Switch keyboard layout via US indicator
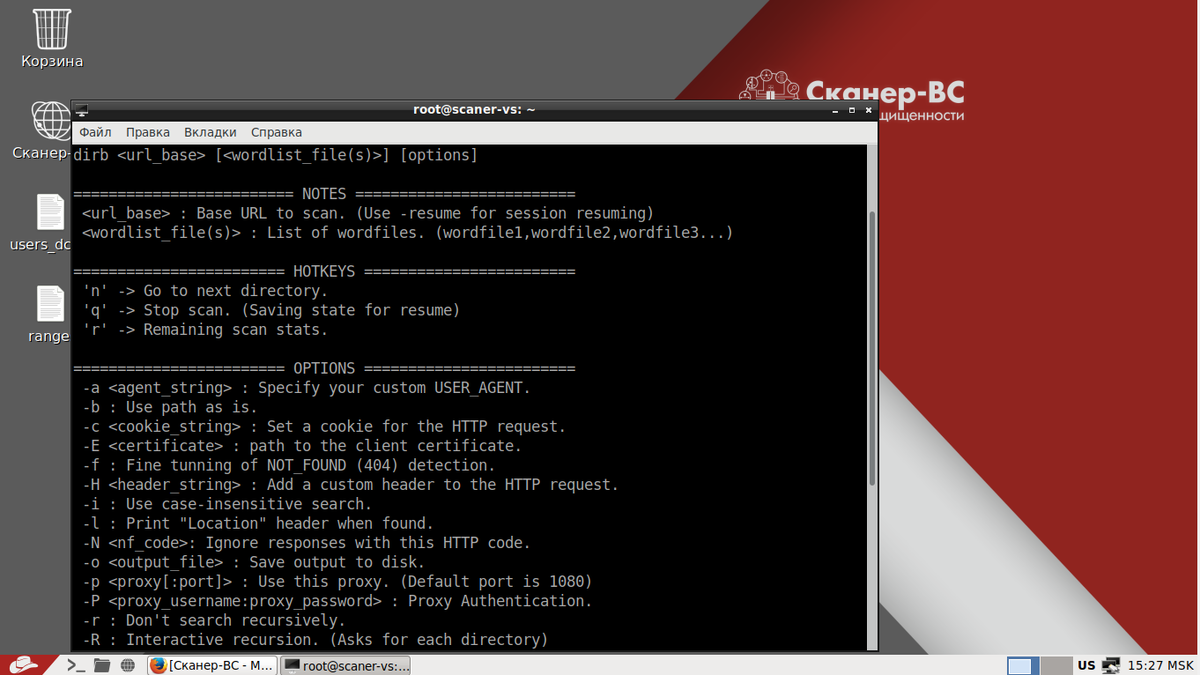 click(1086, 665)
